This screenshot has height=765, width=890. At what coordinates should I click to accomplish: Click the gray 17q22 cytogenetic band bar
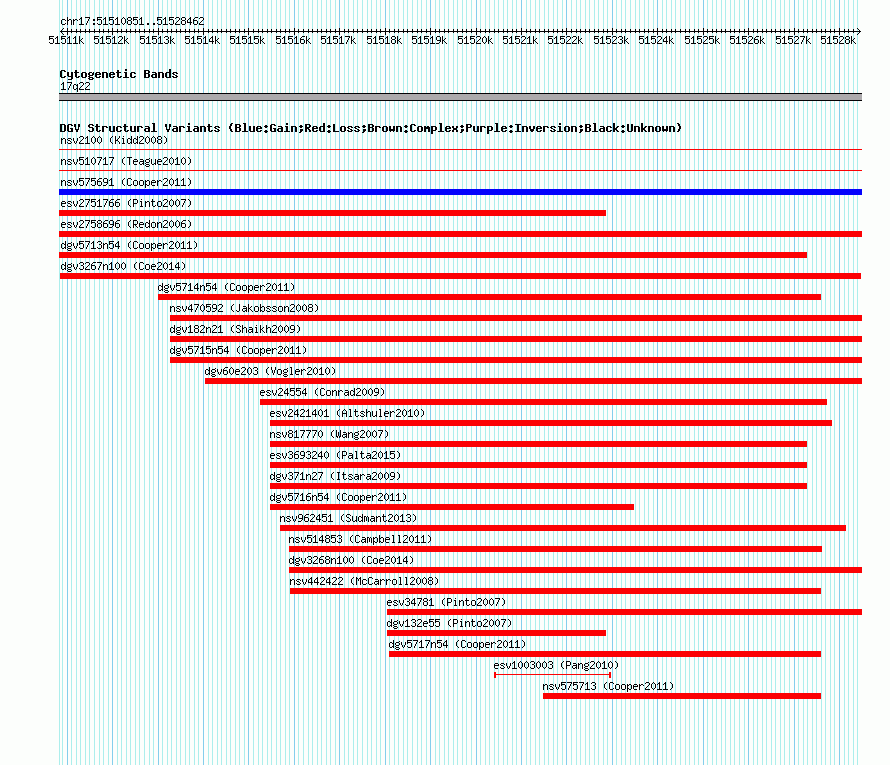pos(460,97)
